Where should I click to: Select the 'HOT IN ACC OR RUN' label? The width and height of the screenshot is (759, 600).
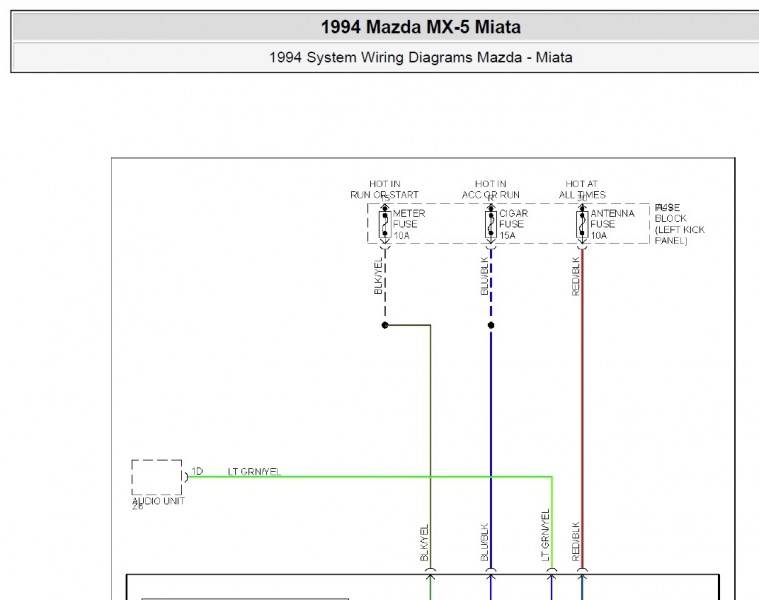490,189
